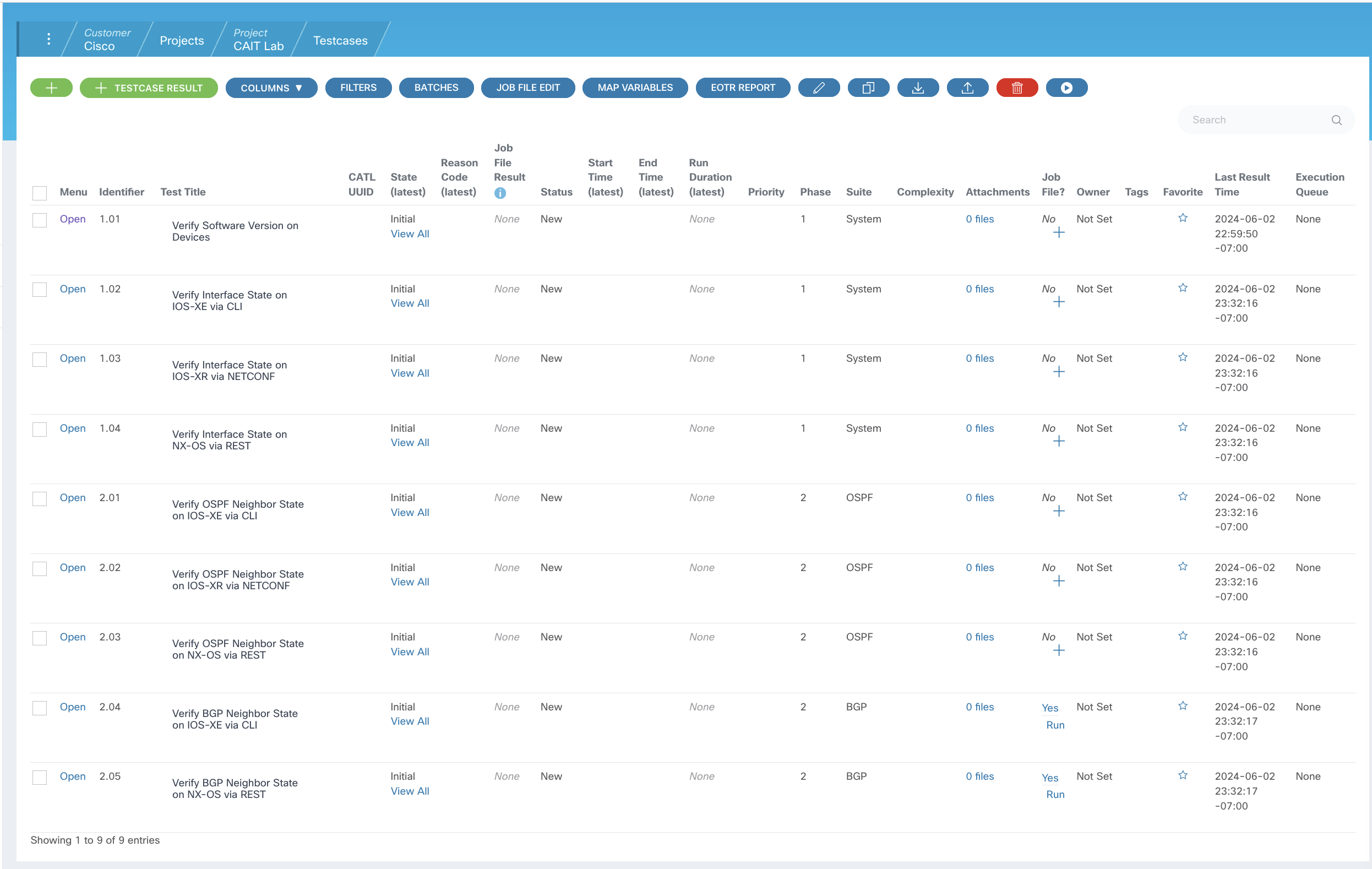Add job file for testcase 1.02
The height and width of the screenshot is (869, 1372).
(x=1058, y=302)
